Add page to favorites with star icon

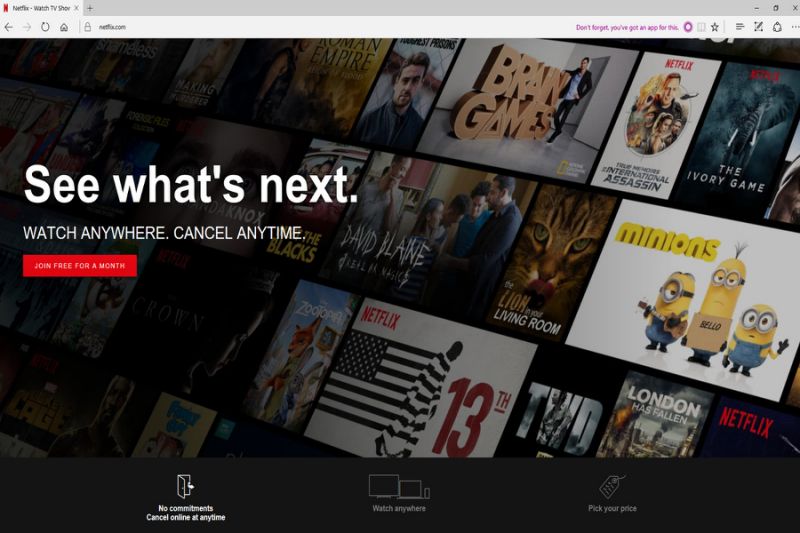[x=715, y=27]
